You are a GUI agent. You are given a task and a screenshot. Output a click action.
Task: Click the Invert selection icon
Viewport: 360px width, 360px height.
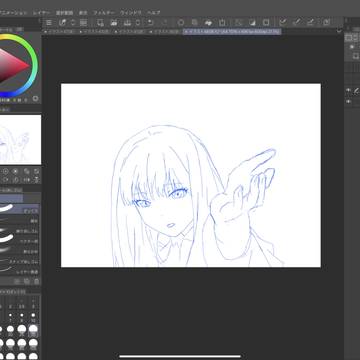click(252, 23)
